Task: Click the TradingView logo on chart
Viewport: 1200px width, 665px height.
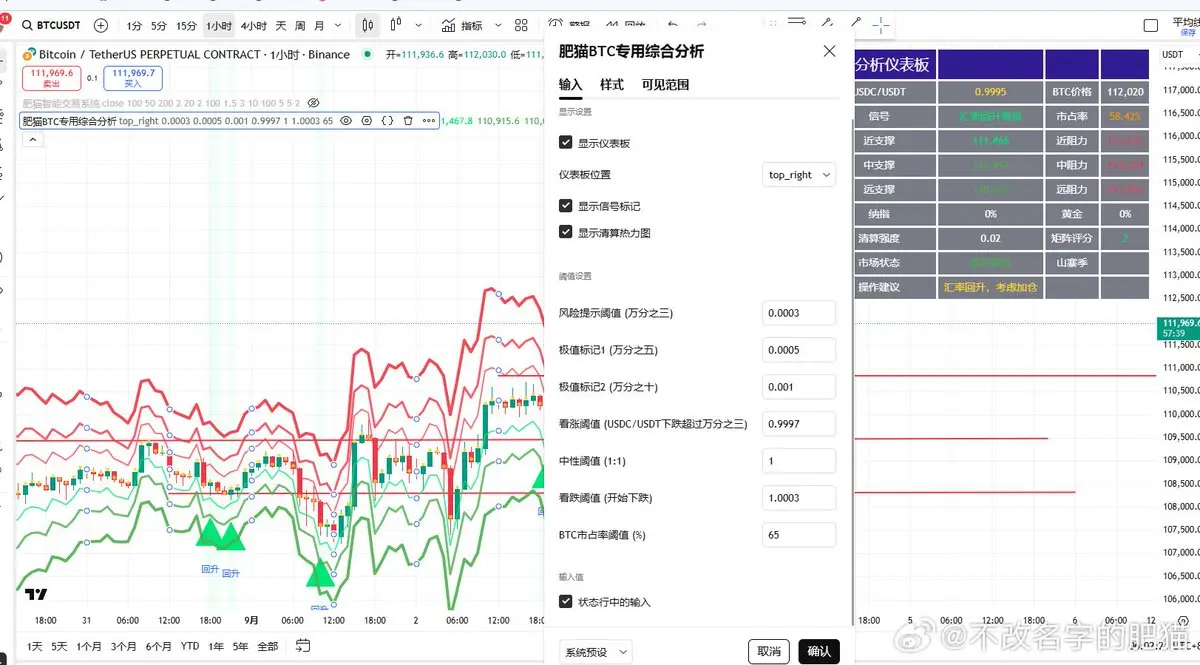Action: click(36, 594)
